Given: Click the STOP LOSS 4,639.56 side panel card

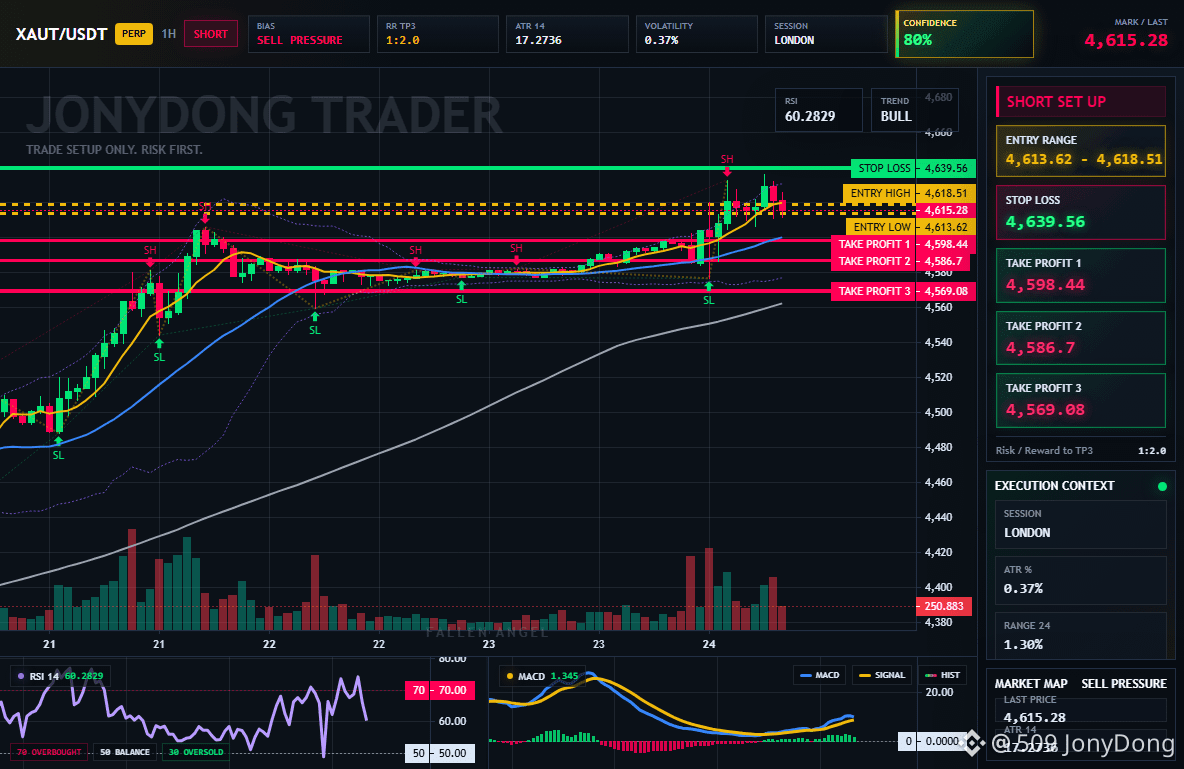Looking at the screenshot, I should [x=1081, y=212].
